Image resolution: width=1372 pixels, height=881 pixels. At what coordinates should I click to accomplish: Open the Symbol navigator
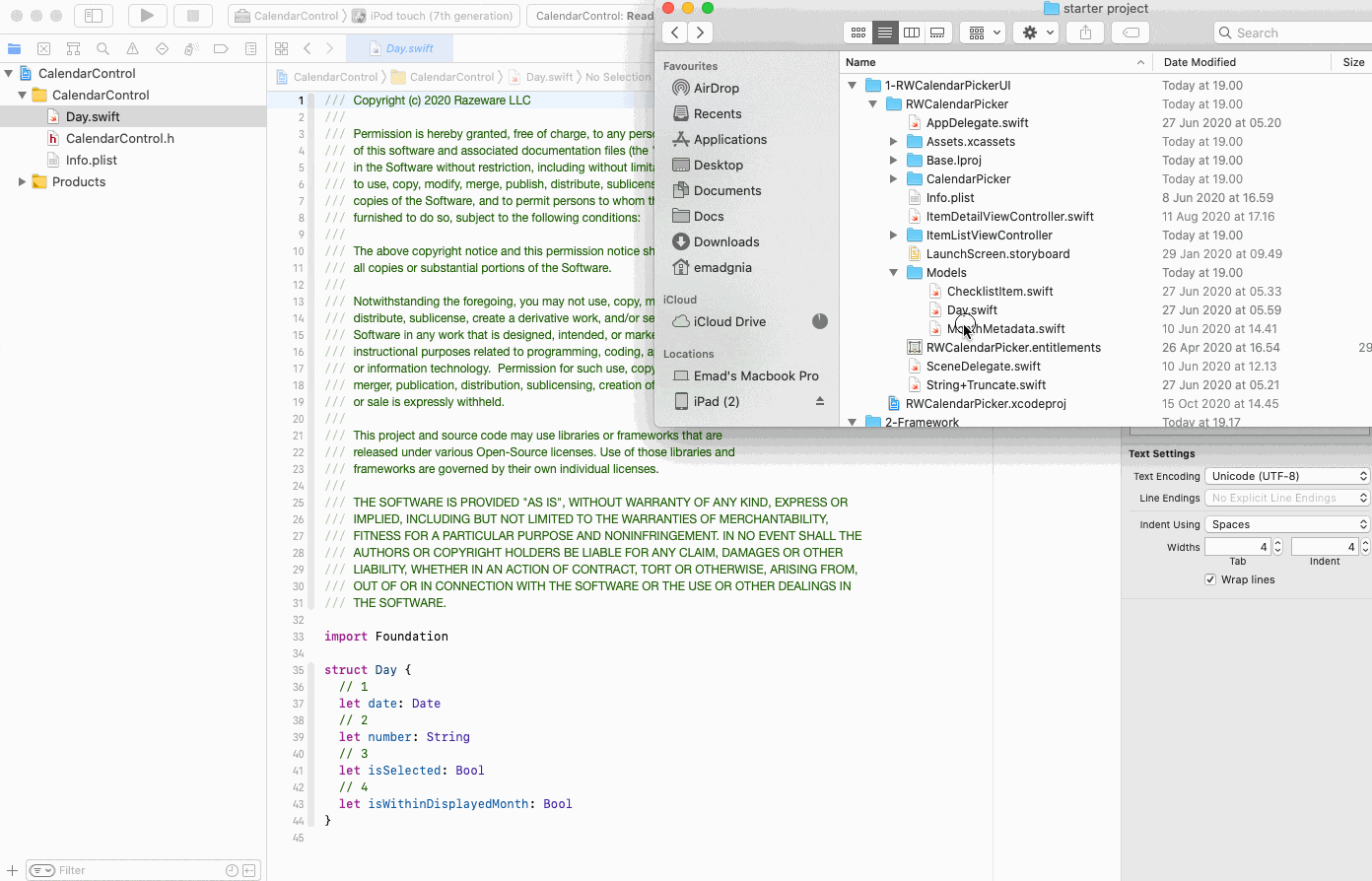[x=73, y=48]
